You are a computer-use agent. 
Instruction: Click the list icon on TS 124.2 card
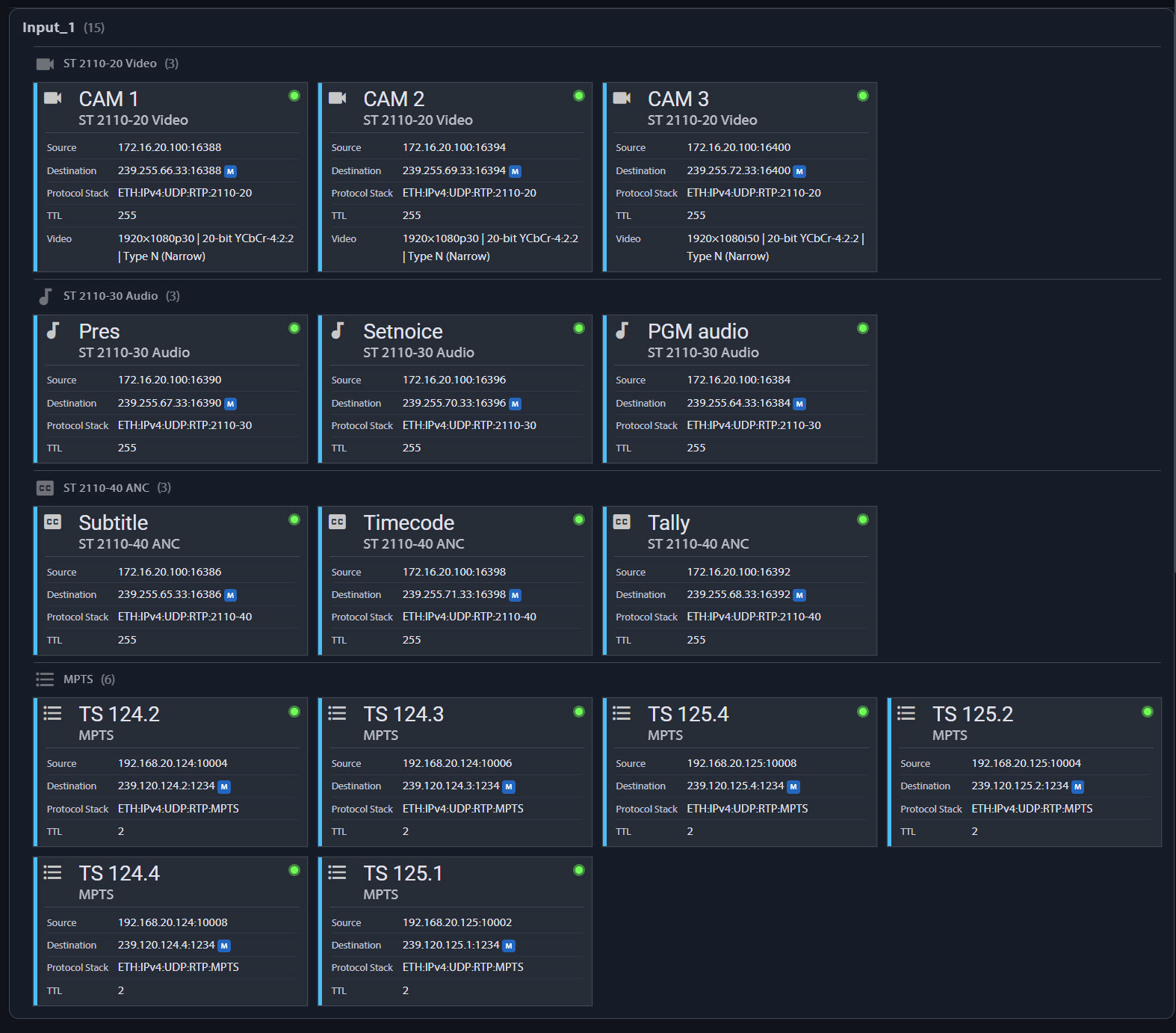(53, 713)
